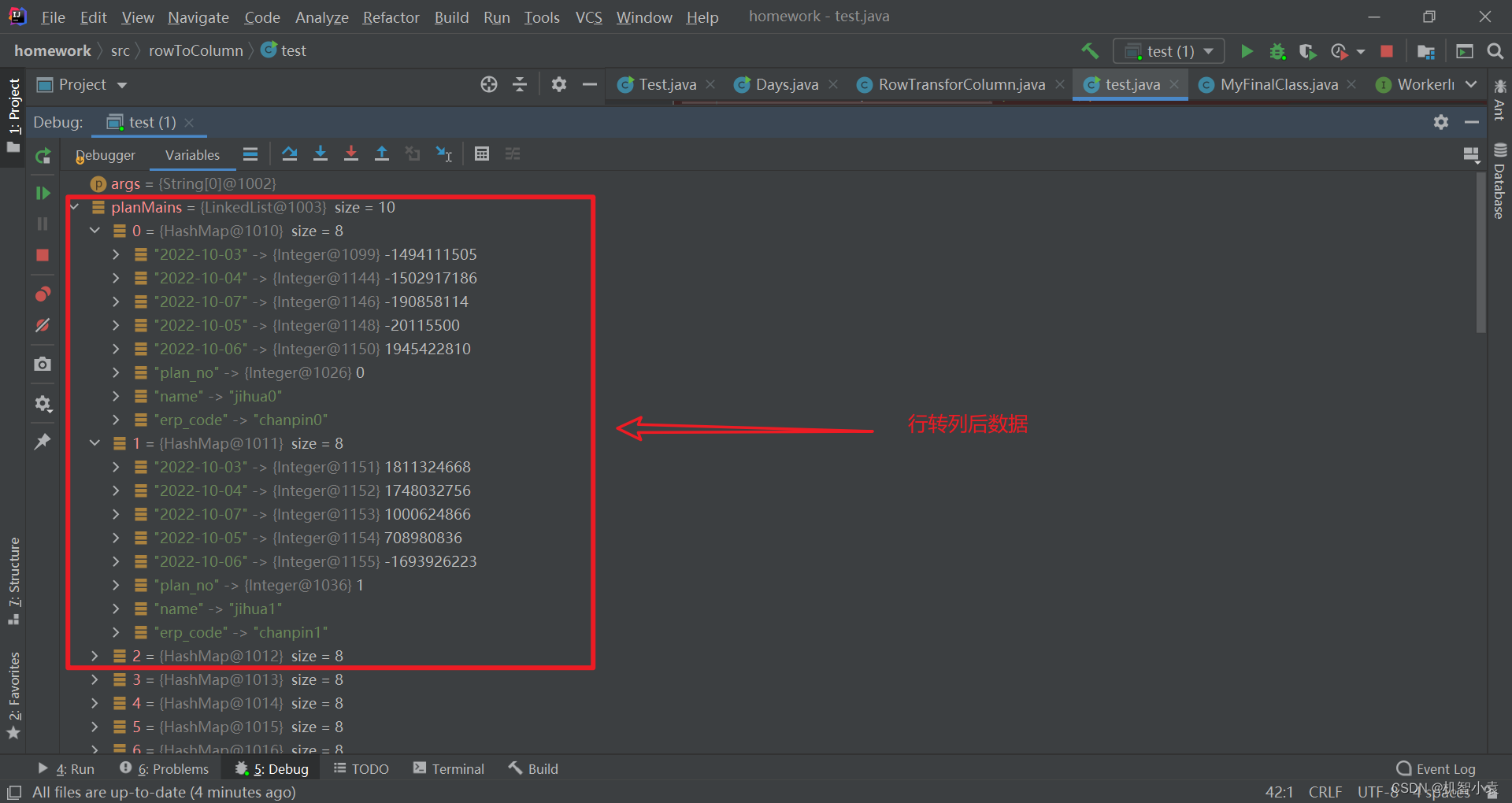
Task: Open the 4: Run tool window
Action: tap(66, 769)
